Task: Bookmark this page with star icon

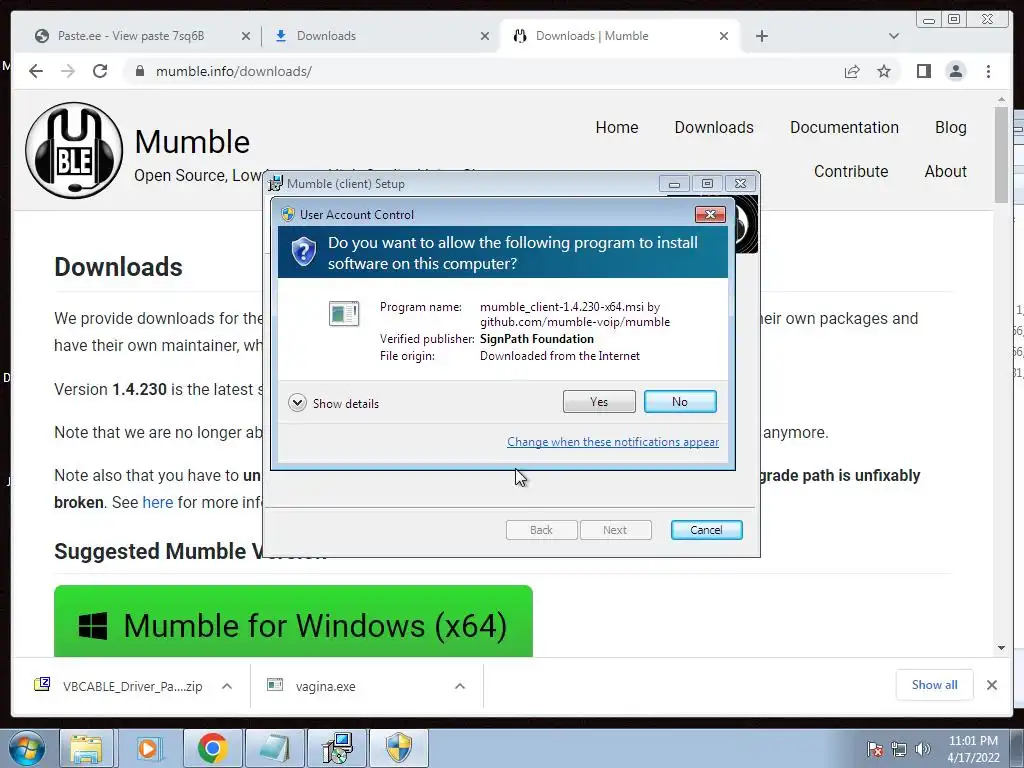Action: (x=884, y=71)
